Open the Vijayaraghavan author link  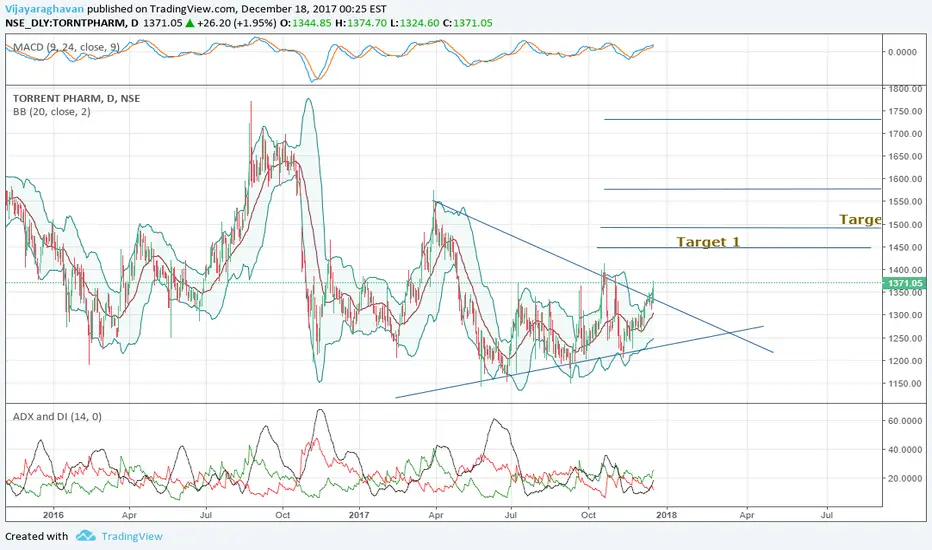tap(45, 9)
